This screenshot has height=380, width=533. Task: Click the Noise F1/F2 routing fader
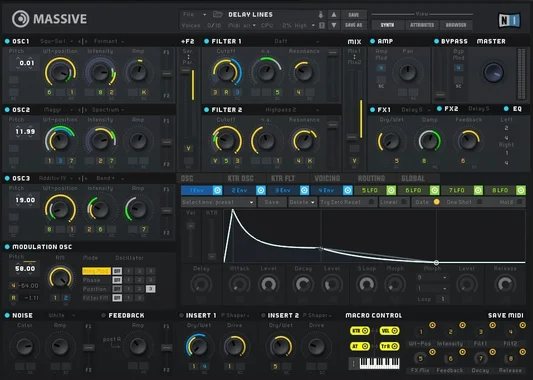(x=89, y=347)
